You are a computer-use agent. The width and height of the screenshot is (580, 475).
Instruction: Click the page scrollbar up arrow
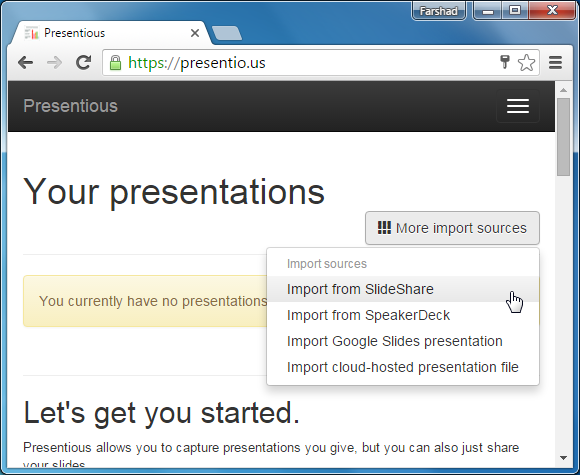point(563,90)
